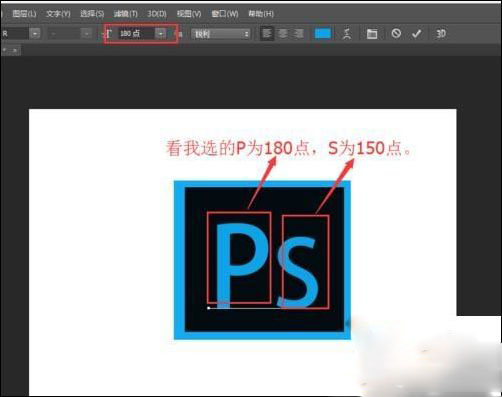Open the 帮助(H) menu
Image resolution: width=502 pixels, height=397 pixels.
click(x=261, y=14)
